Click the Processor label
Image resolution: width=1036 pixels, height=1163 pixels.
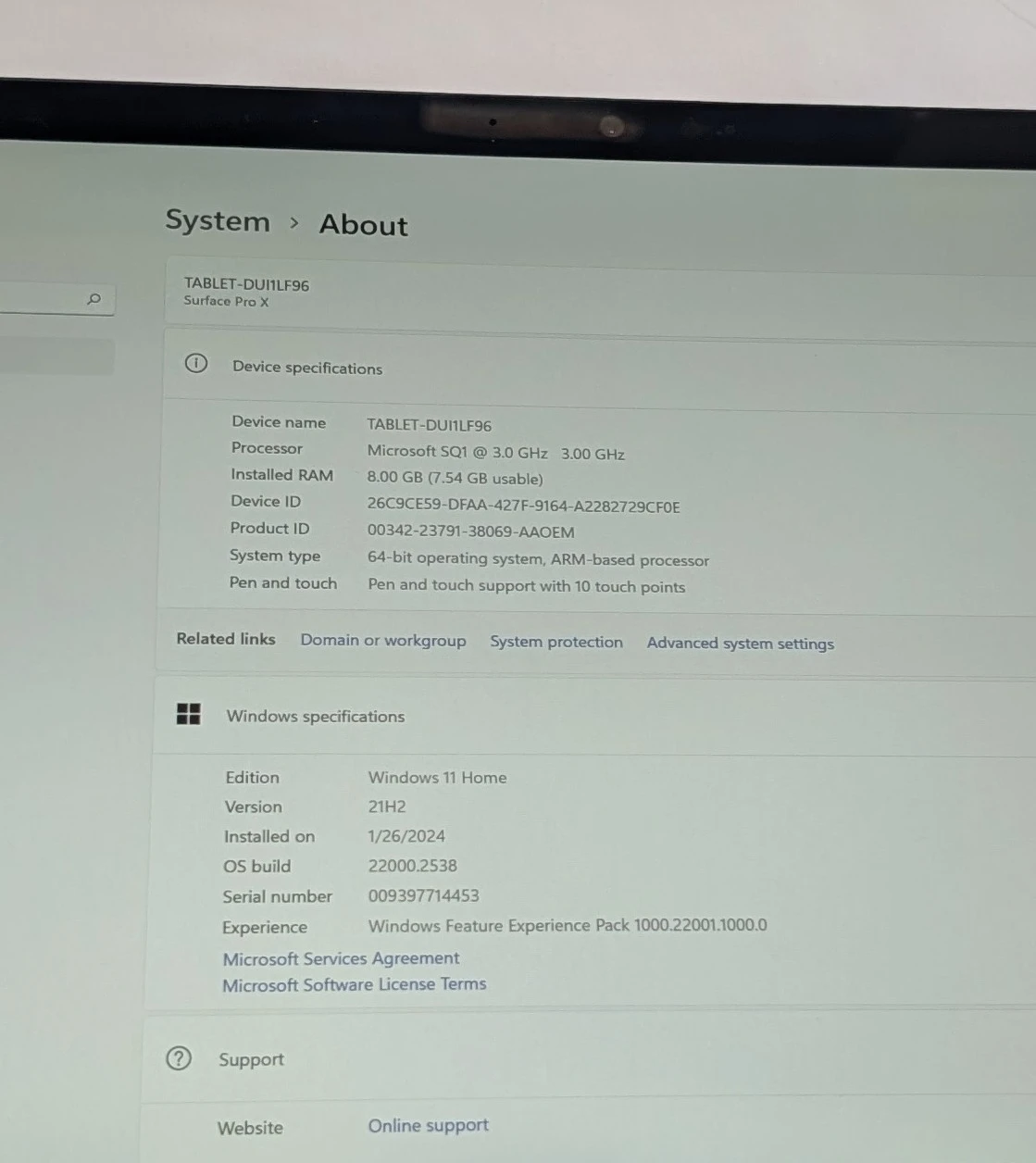click(267, 448)
